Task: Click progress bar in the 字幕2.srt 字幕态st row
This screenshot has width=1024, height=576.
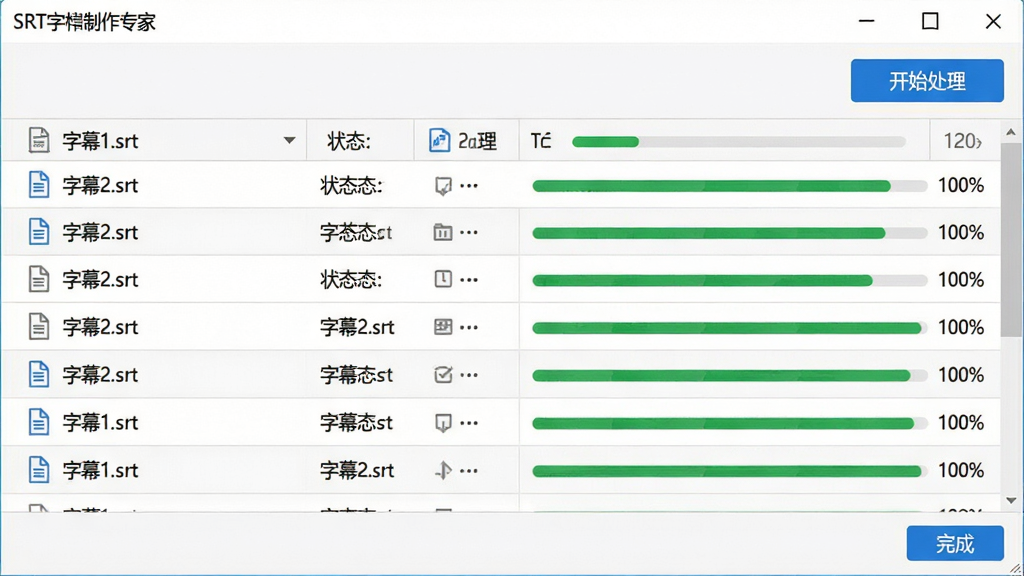Action: (729, 376)
